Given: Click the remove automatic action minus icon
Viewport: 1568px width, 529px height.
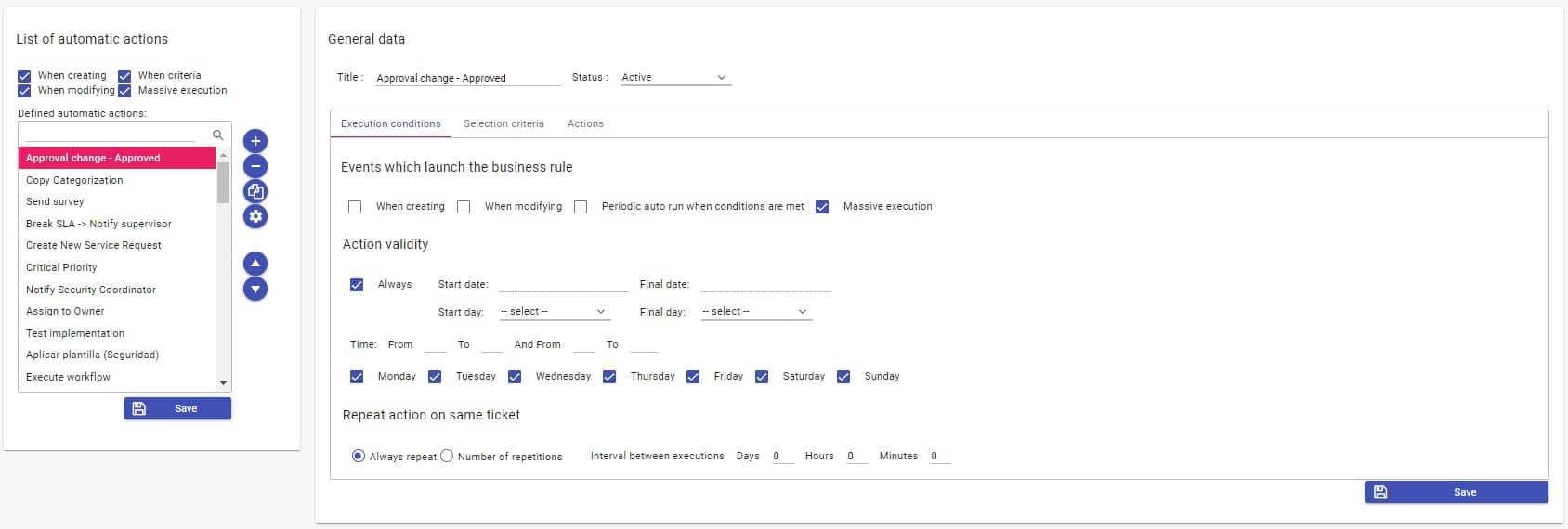Looking at the screenshot, I should pyautogui.click(x=255, y=166).
